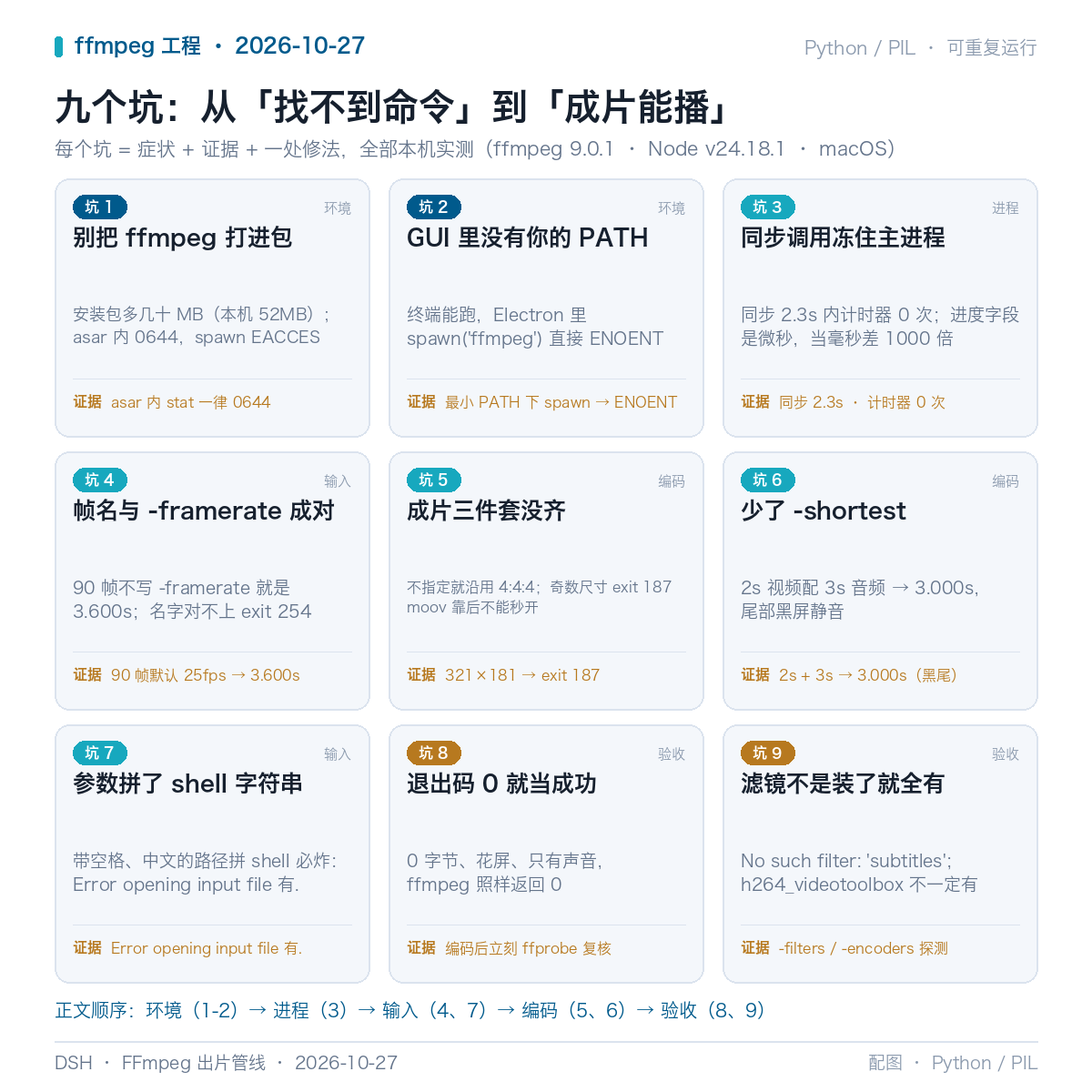This screenshot has width=1092, height=1092.
Task: Click the "环境" tag on the 坑 1 card
Action: (338, 208)
